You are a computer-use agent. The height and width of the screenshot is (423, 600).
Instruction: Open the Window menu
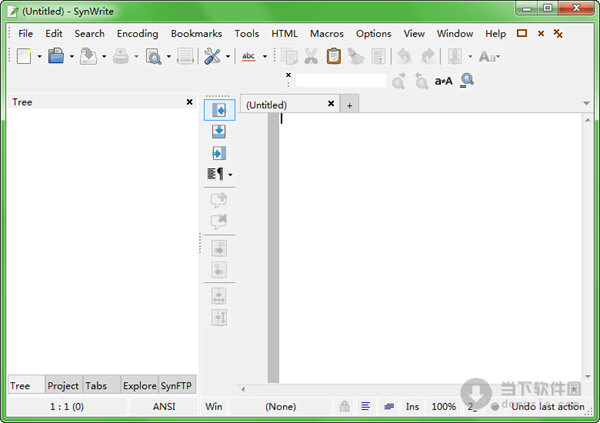[x=455, y=34]
